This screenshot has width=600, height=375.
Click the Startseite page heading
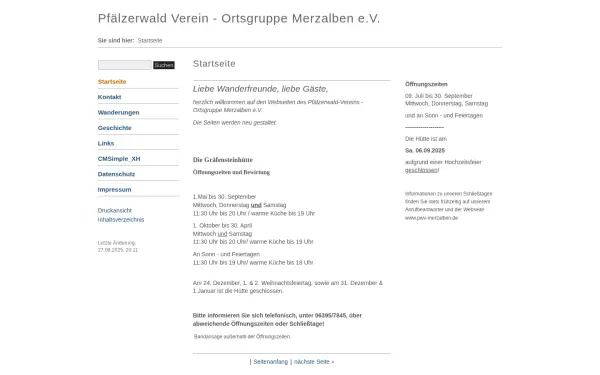click(214, 64)
